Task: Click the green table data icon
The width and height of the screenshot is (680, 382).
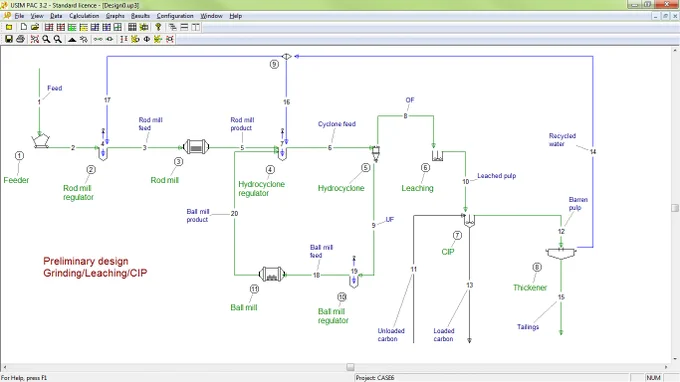Action: pos(72,27)
